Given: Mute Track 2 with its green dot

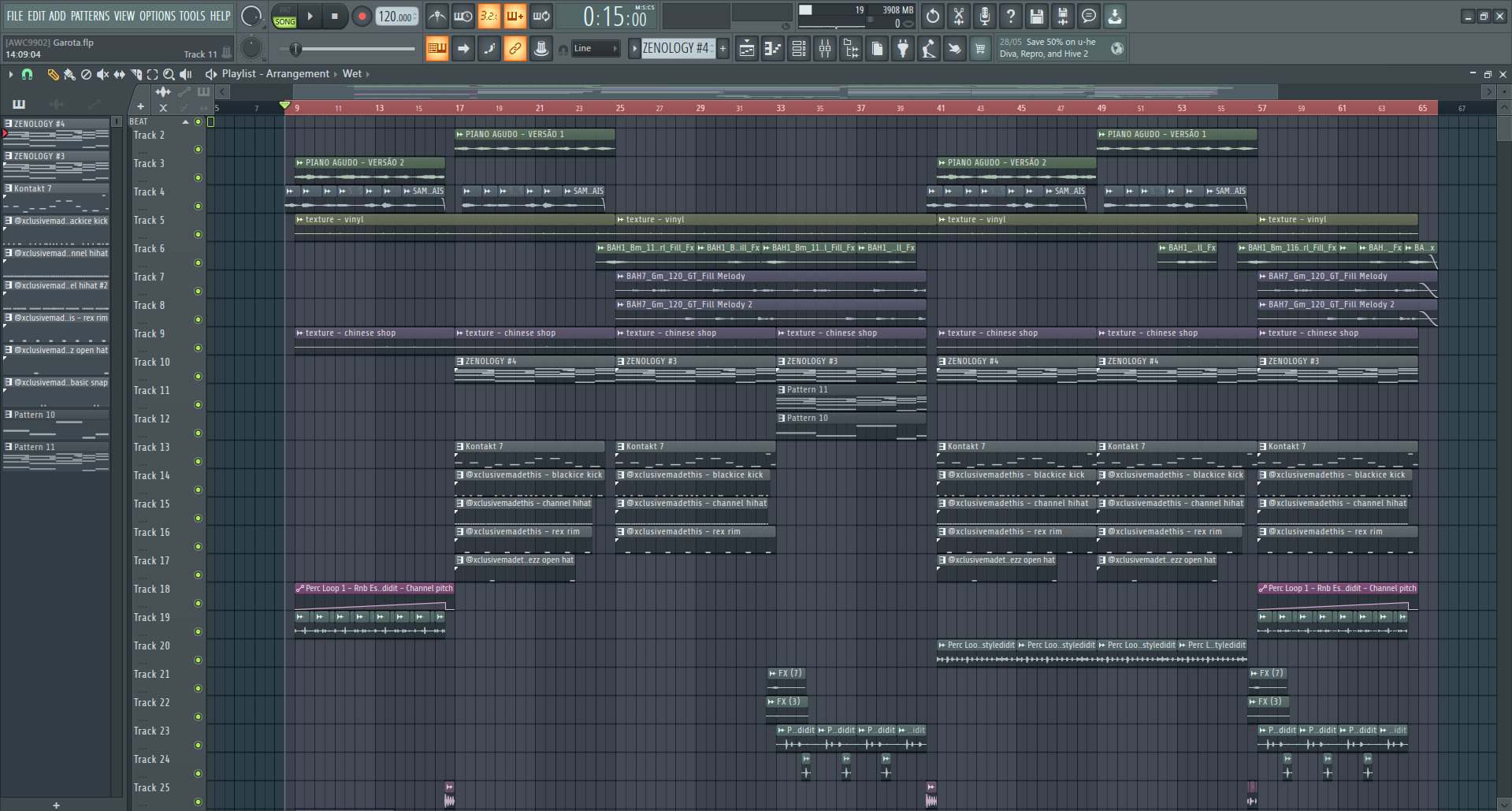Looking at the screenshot, I should 198,150.
